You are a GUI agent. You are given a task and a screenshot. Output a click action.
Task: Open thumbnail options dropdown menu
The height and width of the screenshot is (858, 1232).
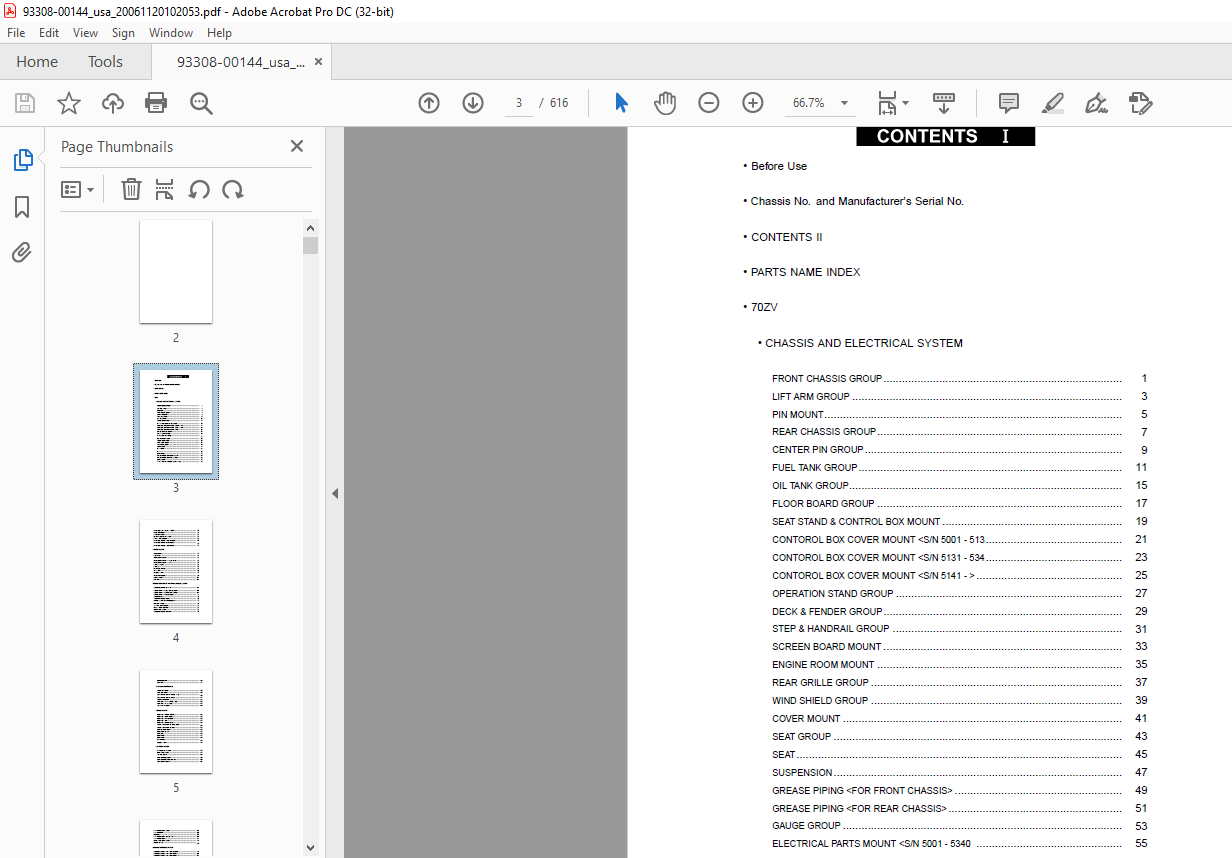[77, 189]
